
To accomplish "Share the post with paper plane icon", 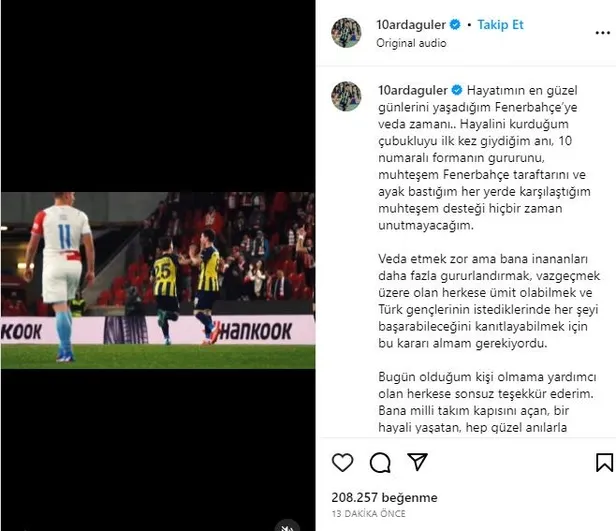I will 417,461.
